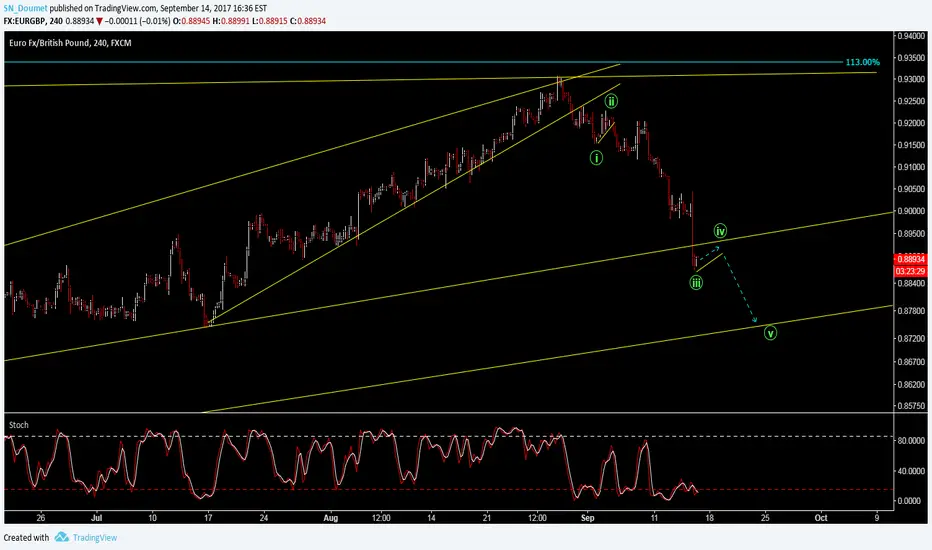The width and height of the screenshot is (932, 550).
Task: Click the TradingView cloud logo icon
Action: tap(62, 538)
